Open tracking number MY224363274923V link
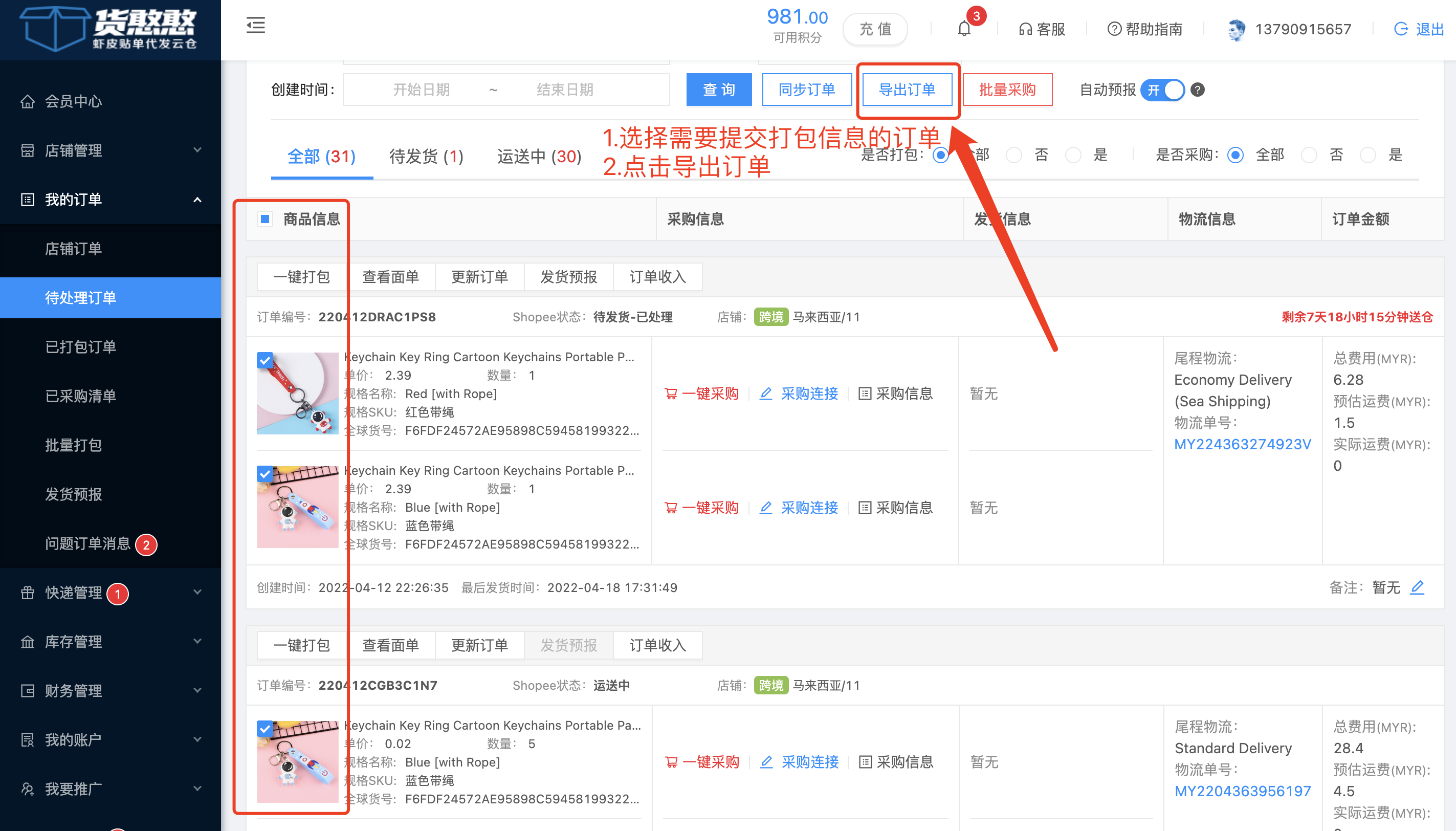 pyautogui.click(x=1242, y=444)
